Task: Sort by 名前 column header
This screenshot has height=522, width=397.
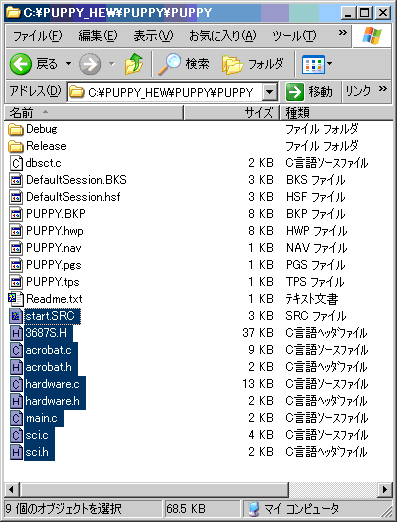Action: tap(94, 113)
